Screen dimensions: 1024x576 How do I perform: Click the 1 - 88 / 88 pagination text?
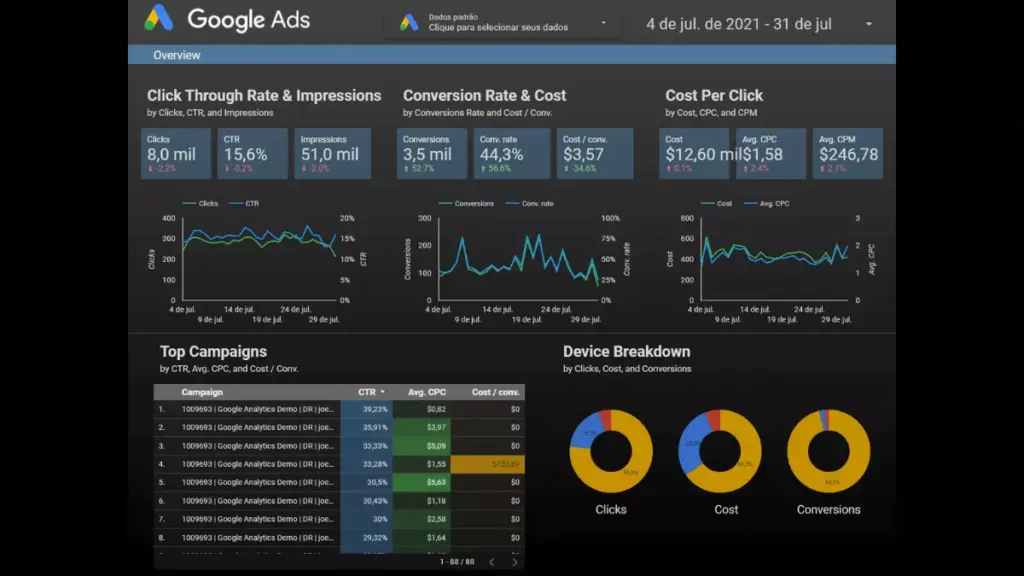[x=457, y=562]
